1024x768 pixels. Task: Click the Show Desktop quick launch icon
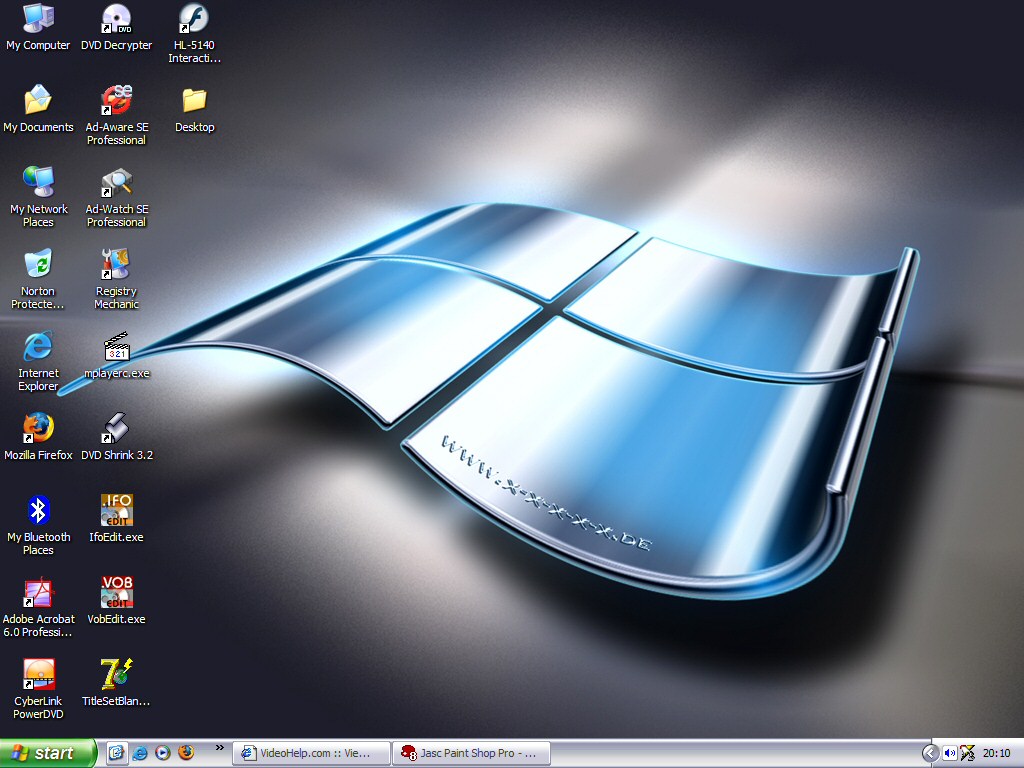(x=116, y=753)
